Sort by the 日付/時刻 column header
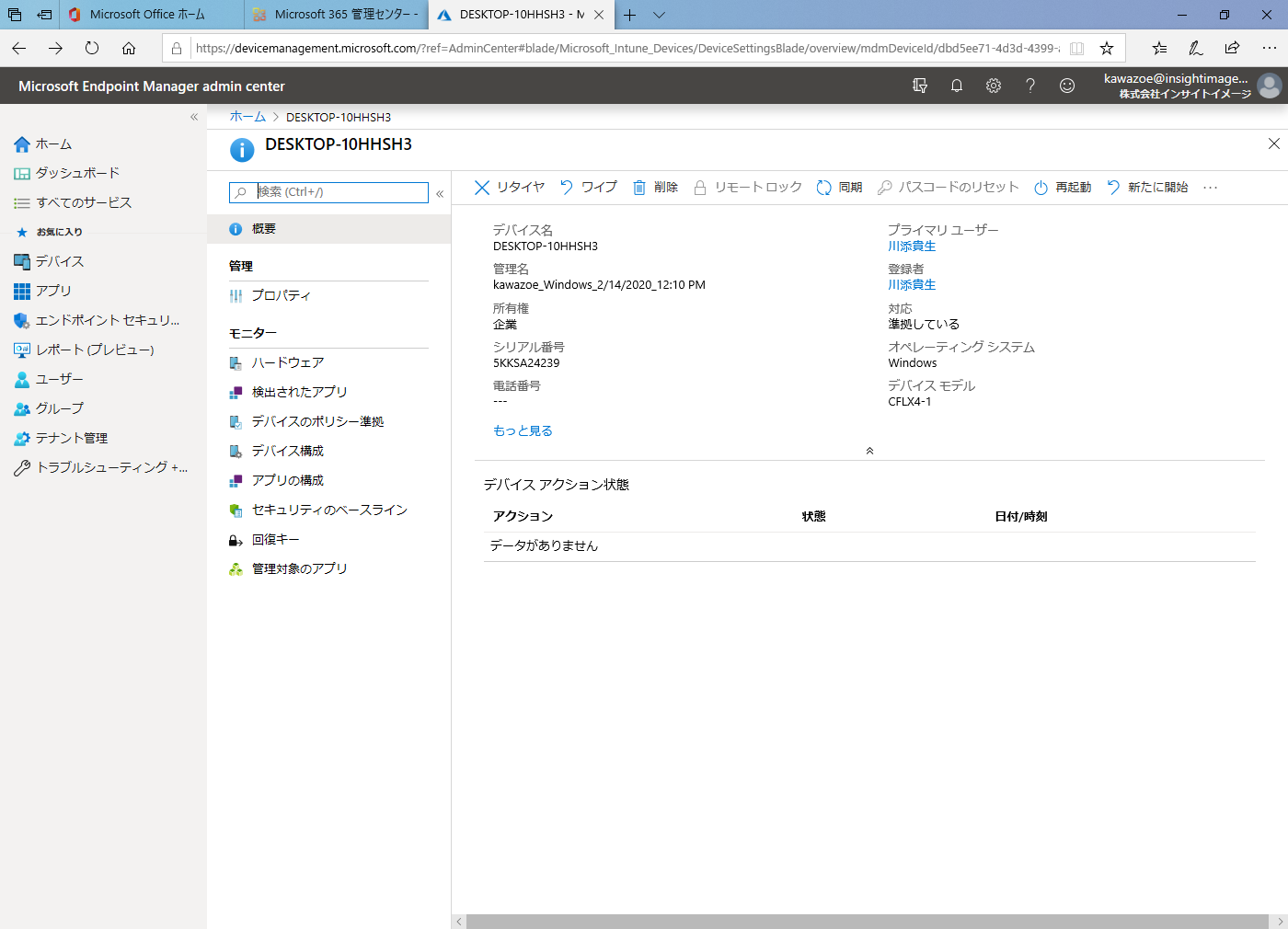 (1021, 517)
